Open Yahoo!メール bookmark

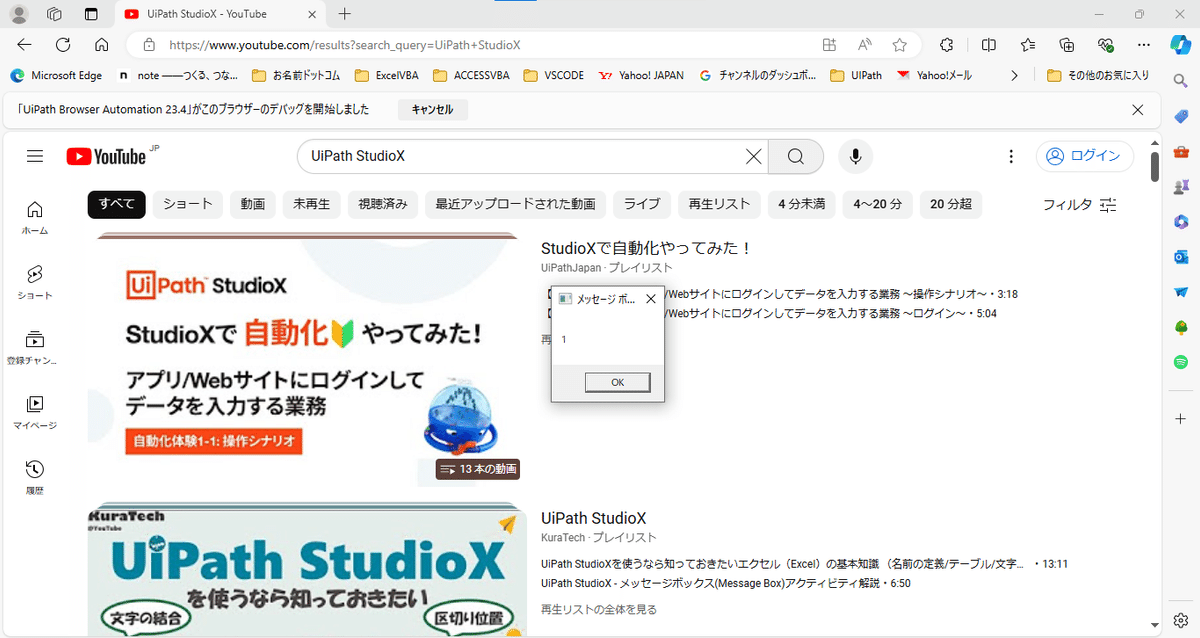934,75
